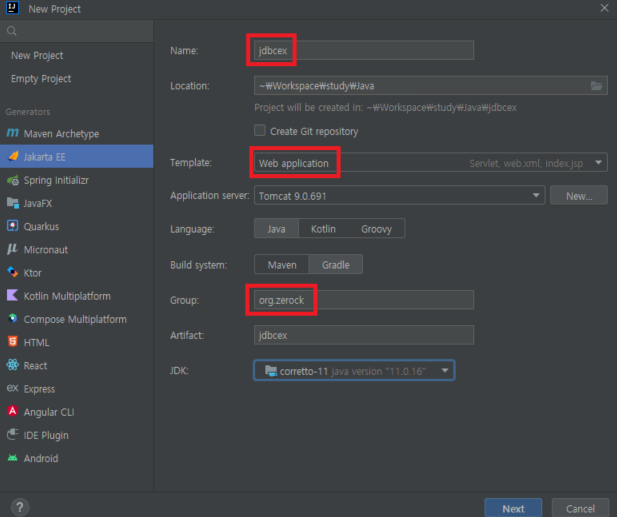Select the Express generator label

[x=39, y=389]
